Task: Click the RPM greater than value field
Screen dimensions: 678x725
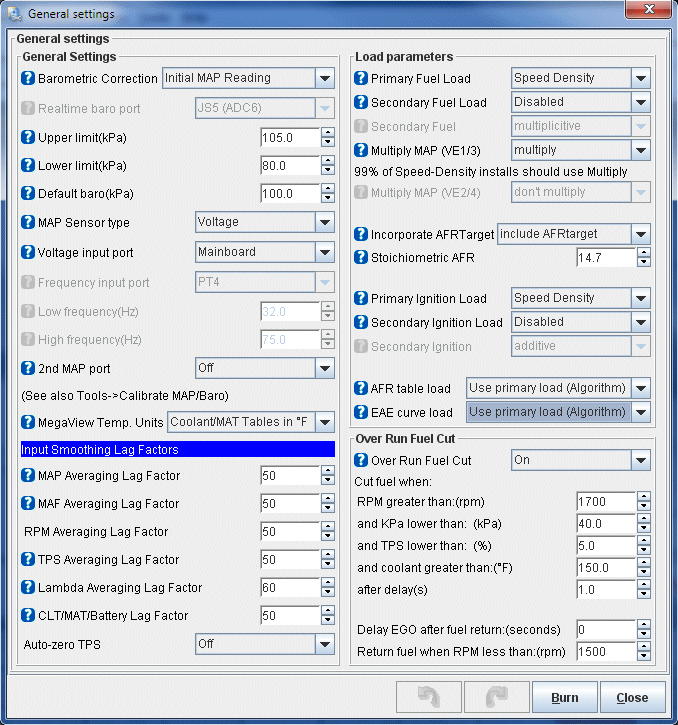Action: click(606, 502)
